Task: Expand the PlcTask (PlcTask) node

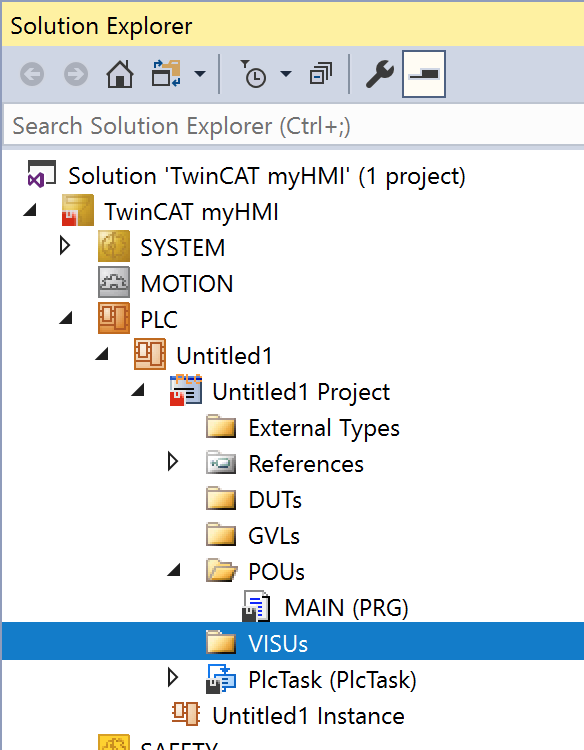Action: 173,678
